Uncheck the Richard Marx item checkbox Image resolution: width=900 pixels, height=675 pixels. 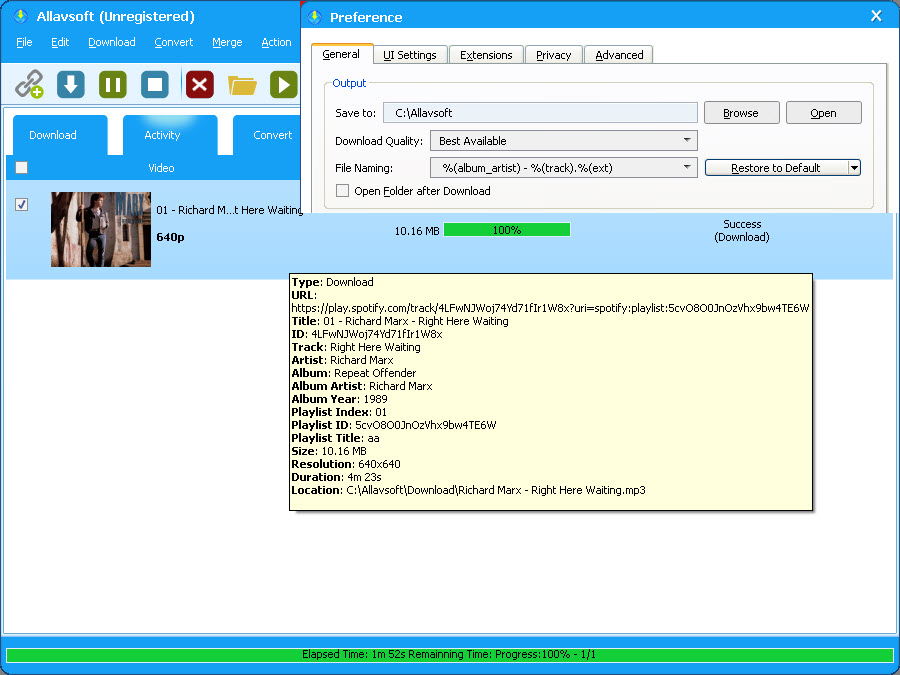(21, 204)
